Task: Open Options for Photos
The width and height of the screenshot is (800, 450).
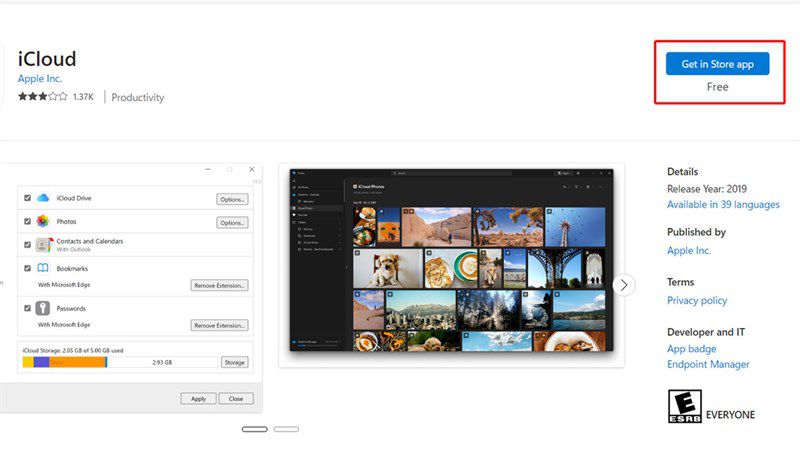Action: (x=233, y=223)
